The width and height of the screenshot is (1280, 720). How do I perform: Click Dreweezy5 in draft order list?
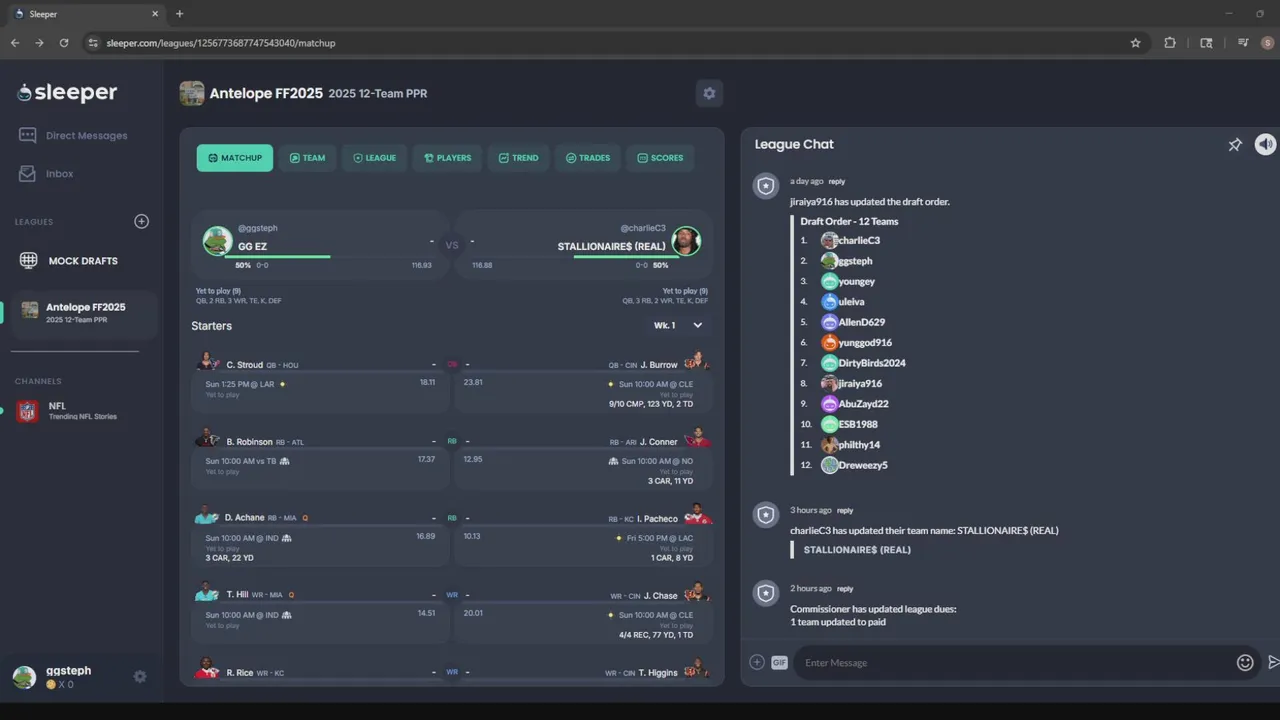coord(855,465)
